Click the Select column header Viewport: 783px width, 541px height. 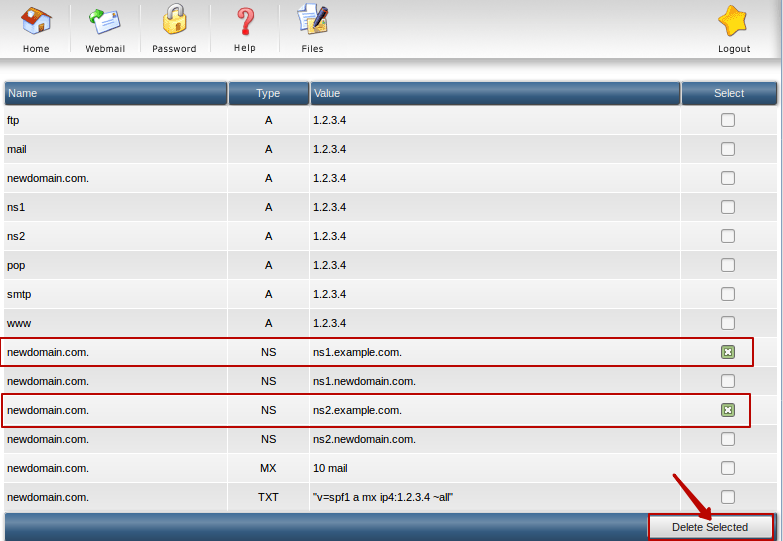[729, 93]
